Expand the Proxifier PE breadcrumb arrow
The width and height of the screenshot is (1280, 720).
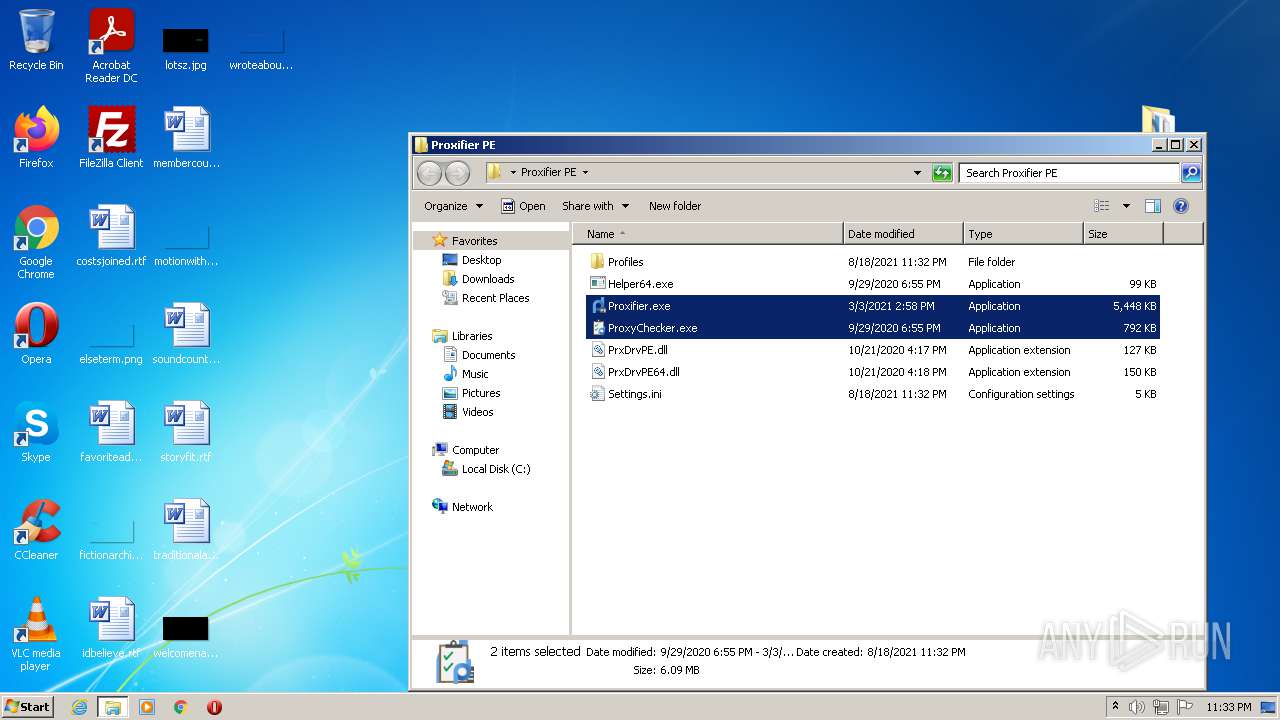point(585,173)
